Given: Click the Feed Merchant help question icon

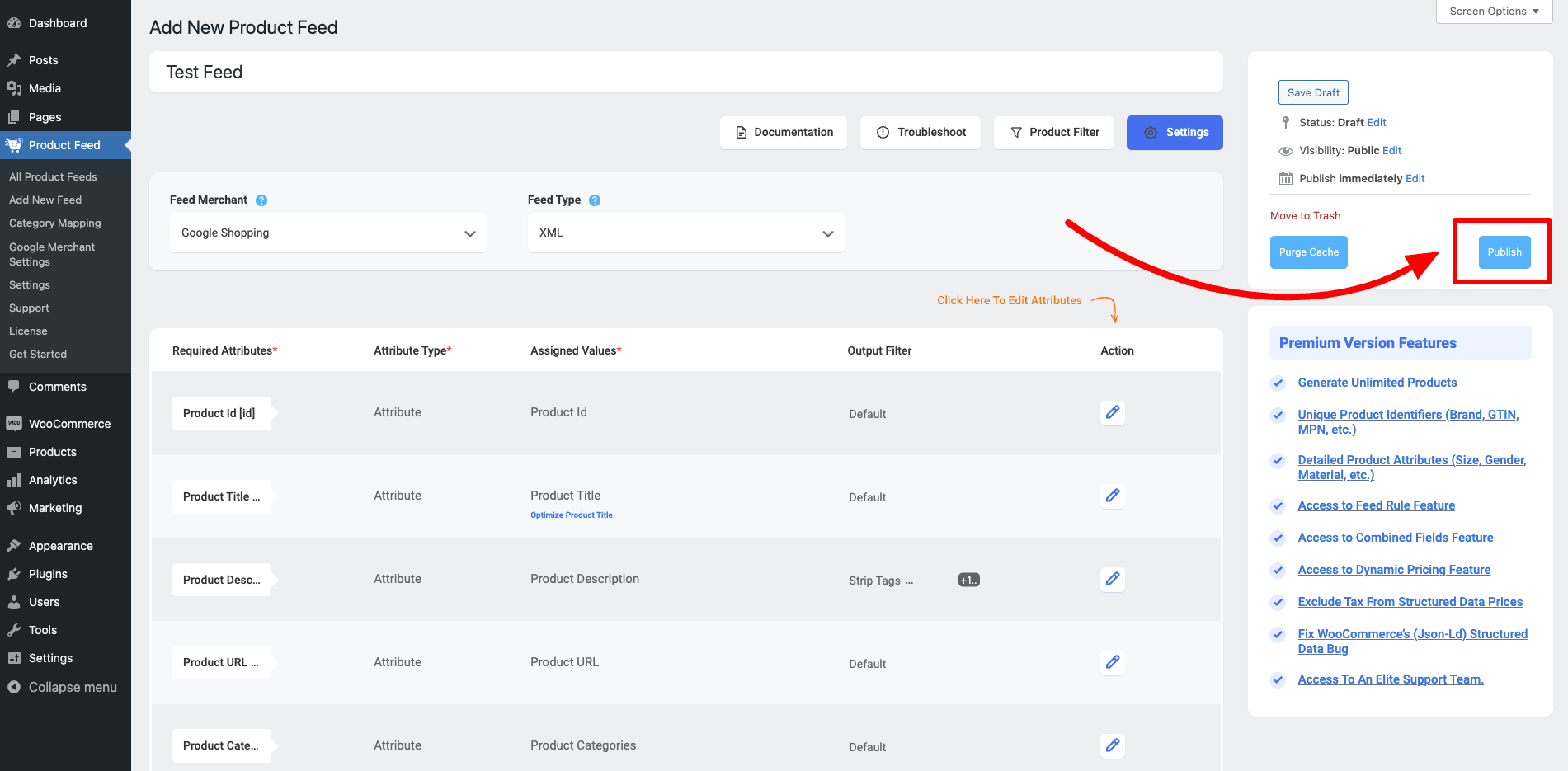Looking at the screenshot, I should tap(261, 200).
